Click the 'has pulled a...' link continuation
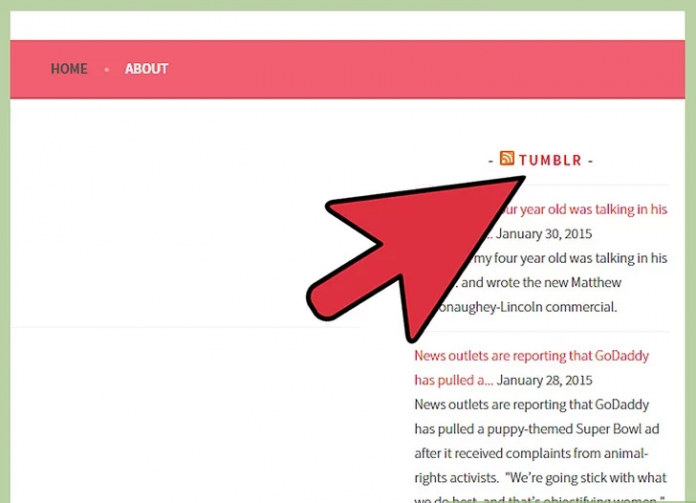Viewport: 696px width, 503px height. 454,380
